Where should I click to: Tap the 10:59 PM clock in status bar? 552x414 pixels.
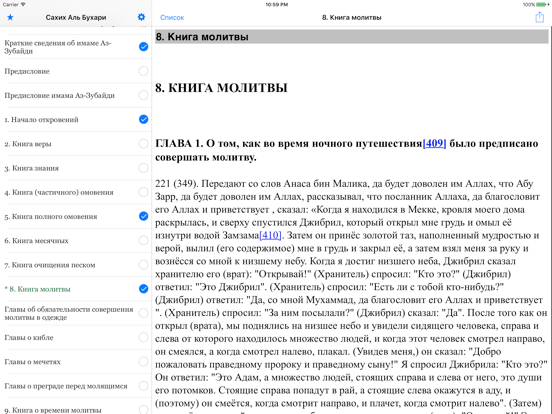pos(277,5)
